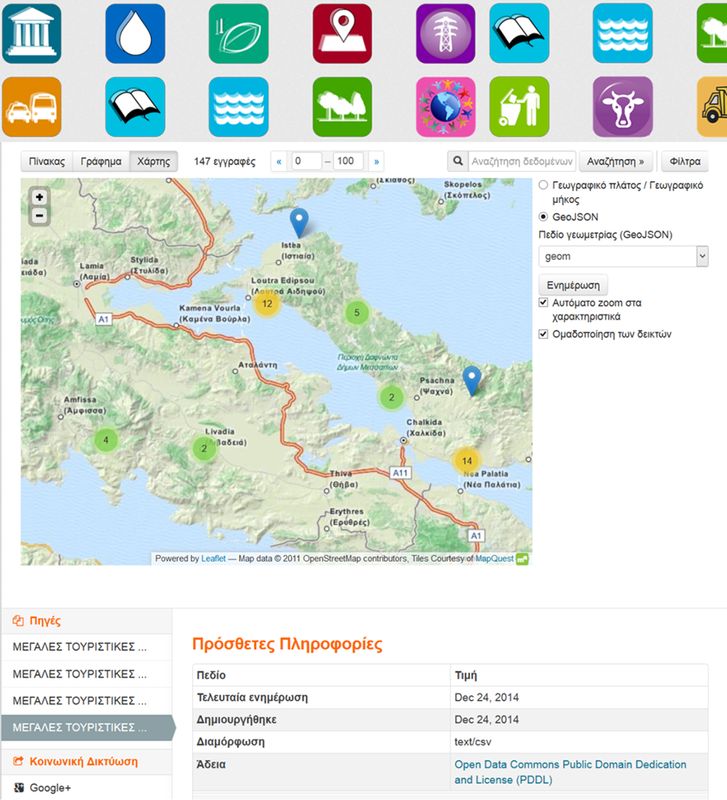Open the red map pin category icon
The width and height of the screenshot is (727, 800).
(x=342, y=34)
